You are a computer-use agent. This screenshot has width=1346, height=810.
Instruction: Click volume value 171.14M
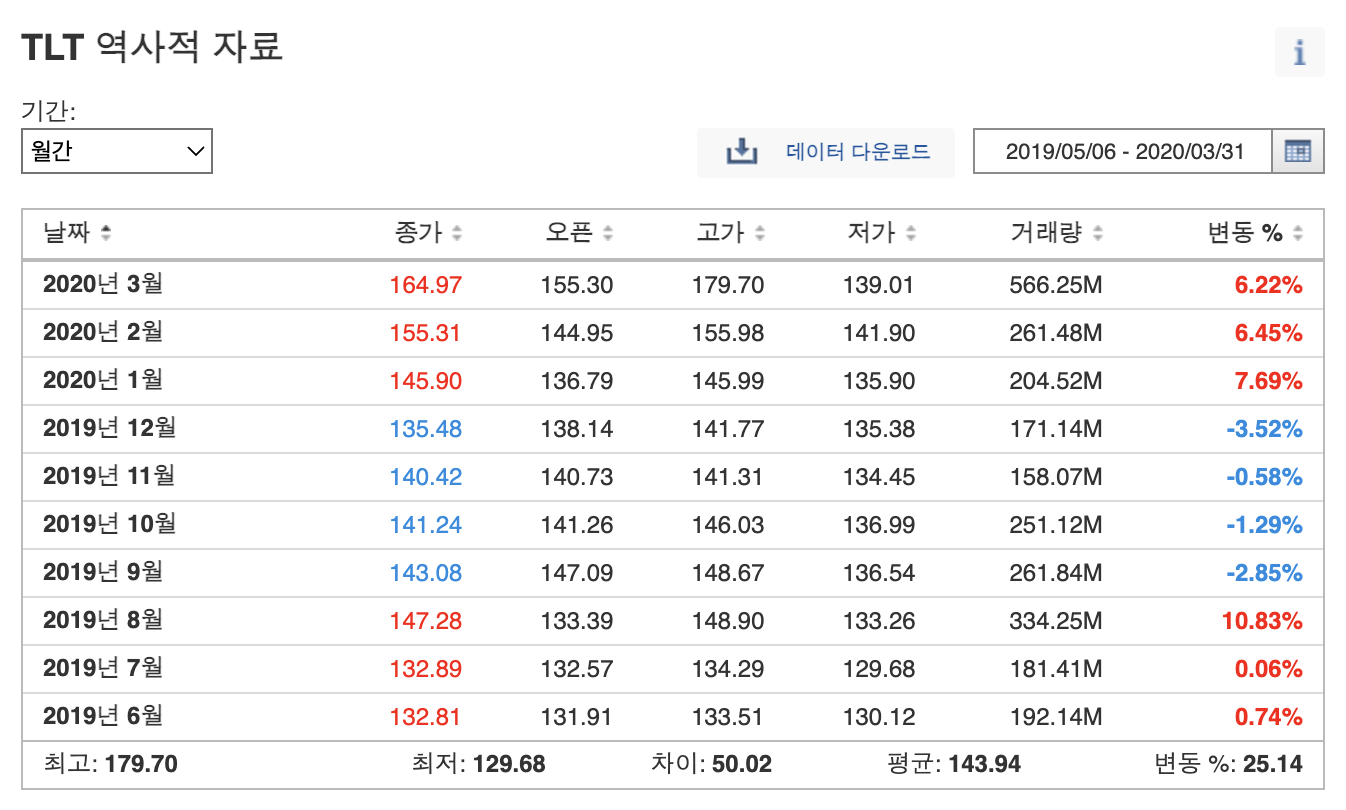[x=1056, y=429]
